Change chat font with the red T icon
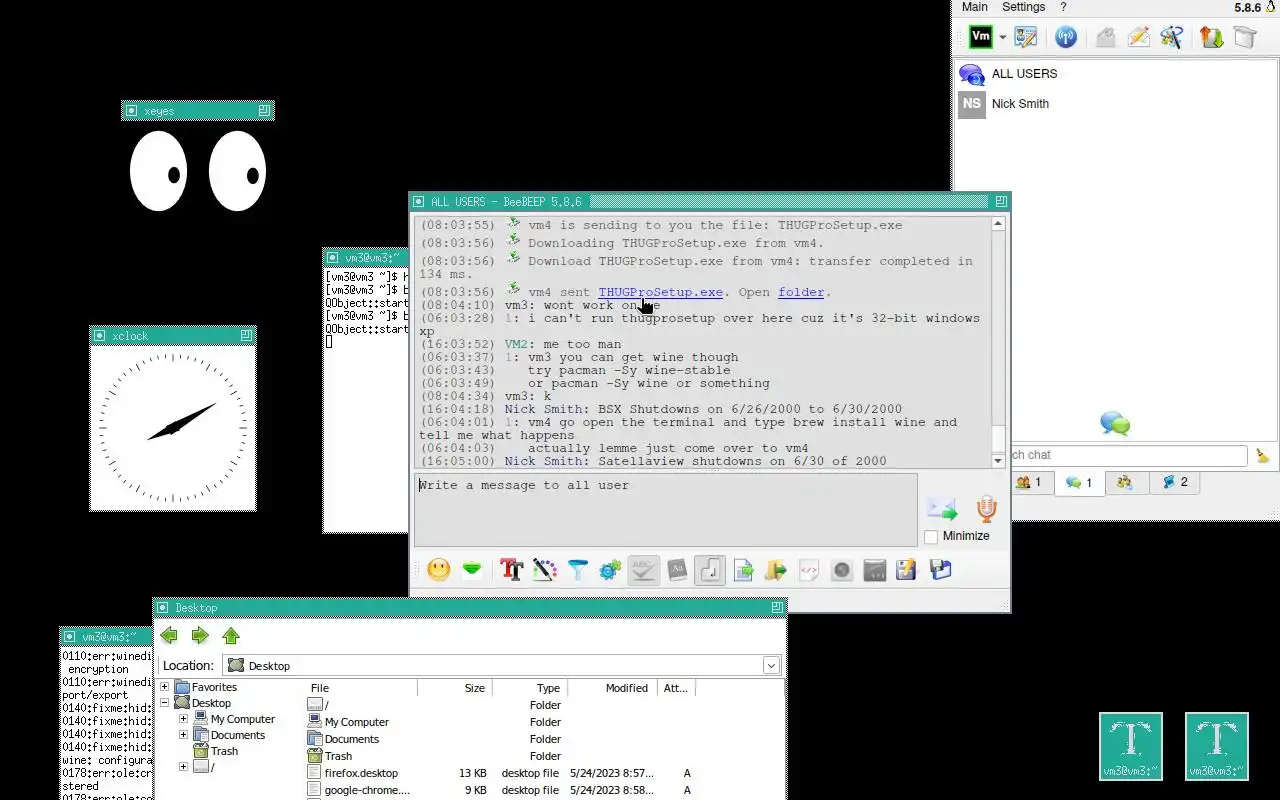Viewport: 1280px width, 800px height. tap(512, 570)
